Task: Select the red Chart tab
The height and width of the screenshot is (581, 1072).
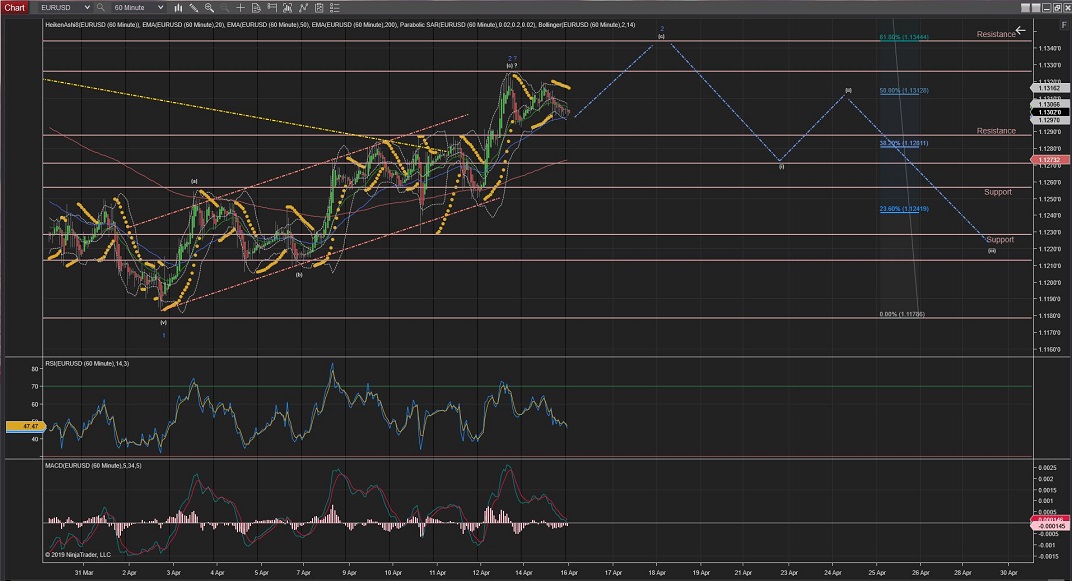Action: tap(14, 7)
